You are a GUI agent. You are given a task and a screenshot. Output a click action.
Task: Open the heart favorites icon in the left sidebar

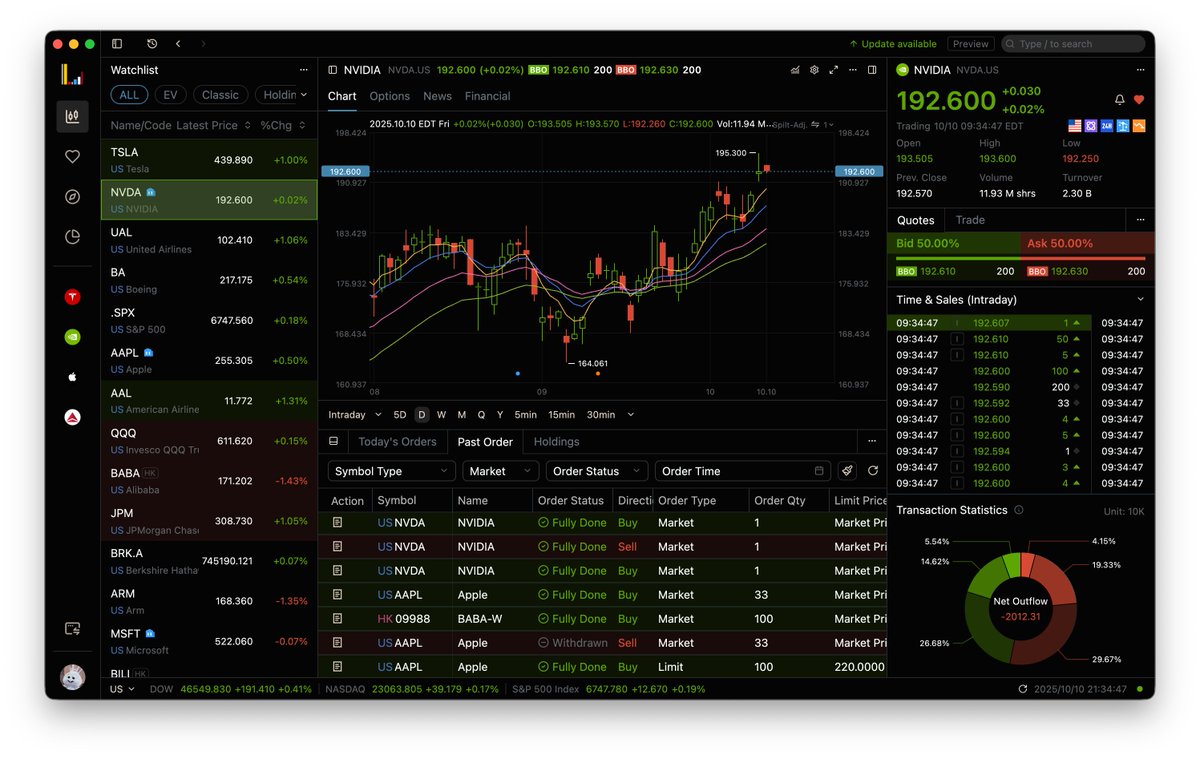point(72,156)
